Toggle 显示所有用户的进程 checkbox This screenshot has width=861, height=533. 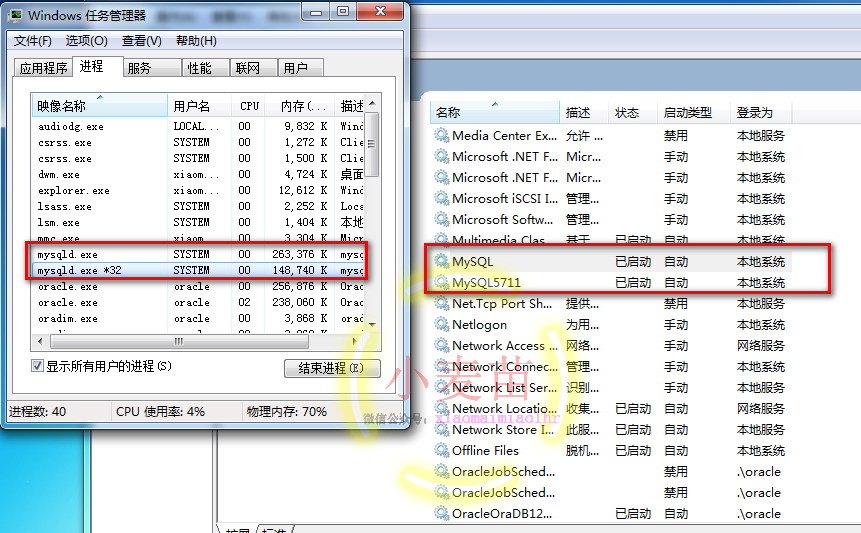[37, 366]
